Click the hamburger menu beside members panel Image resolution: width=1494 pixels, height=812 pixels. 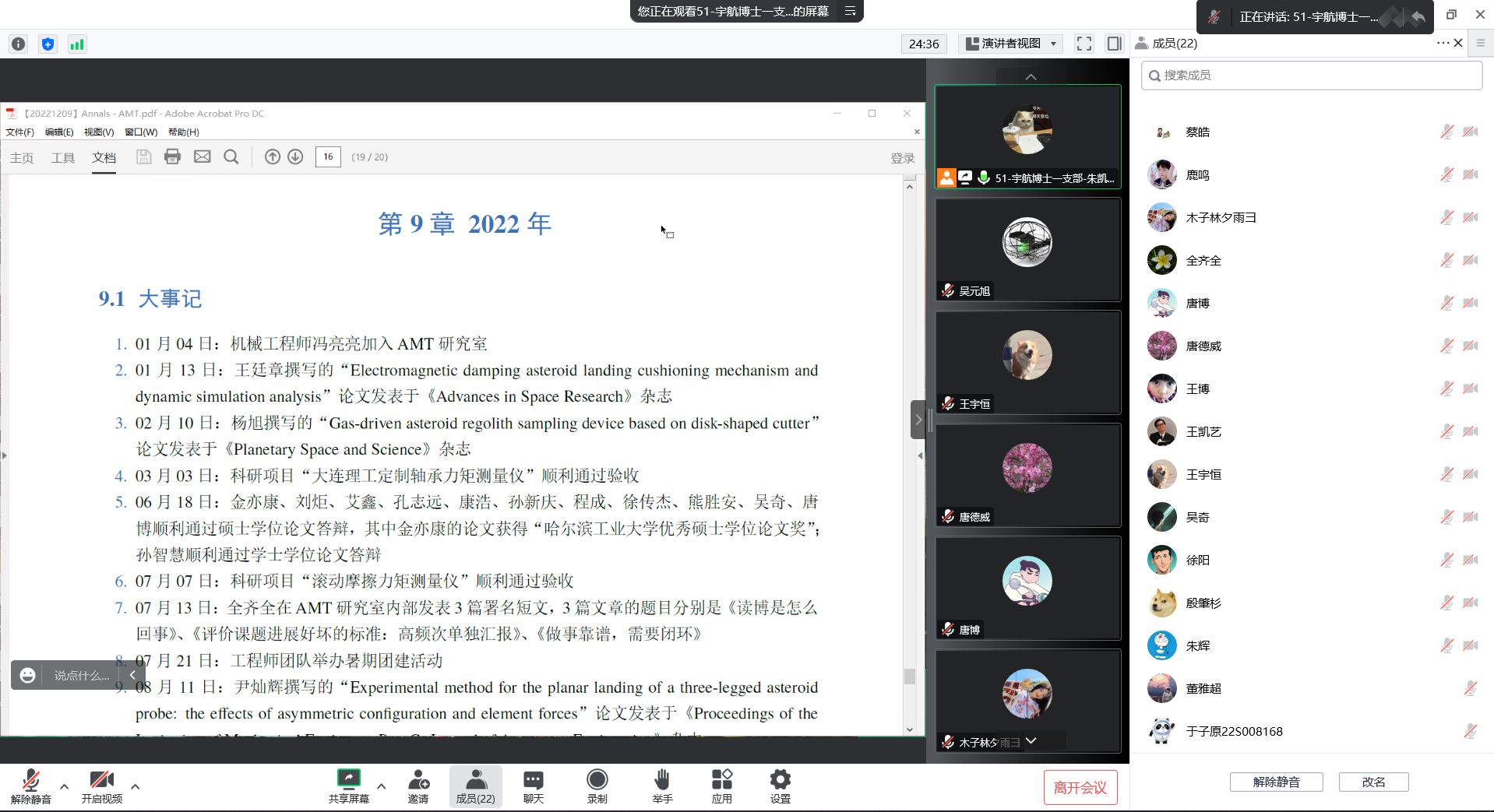coord(1481,43)
